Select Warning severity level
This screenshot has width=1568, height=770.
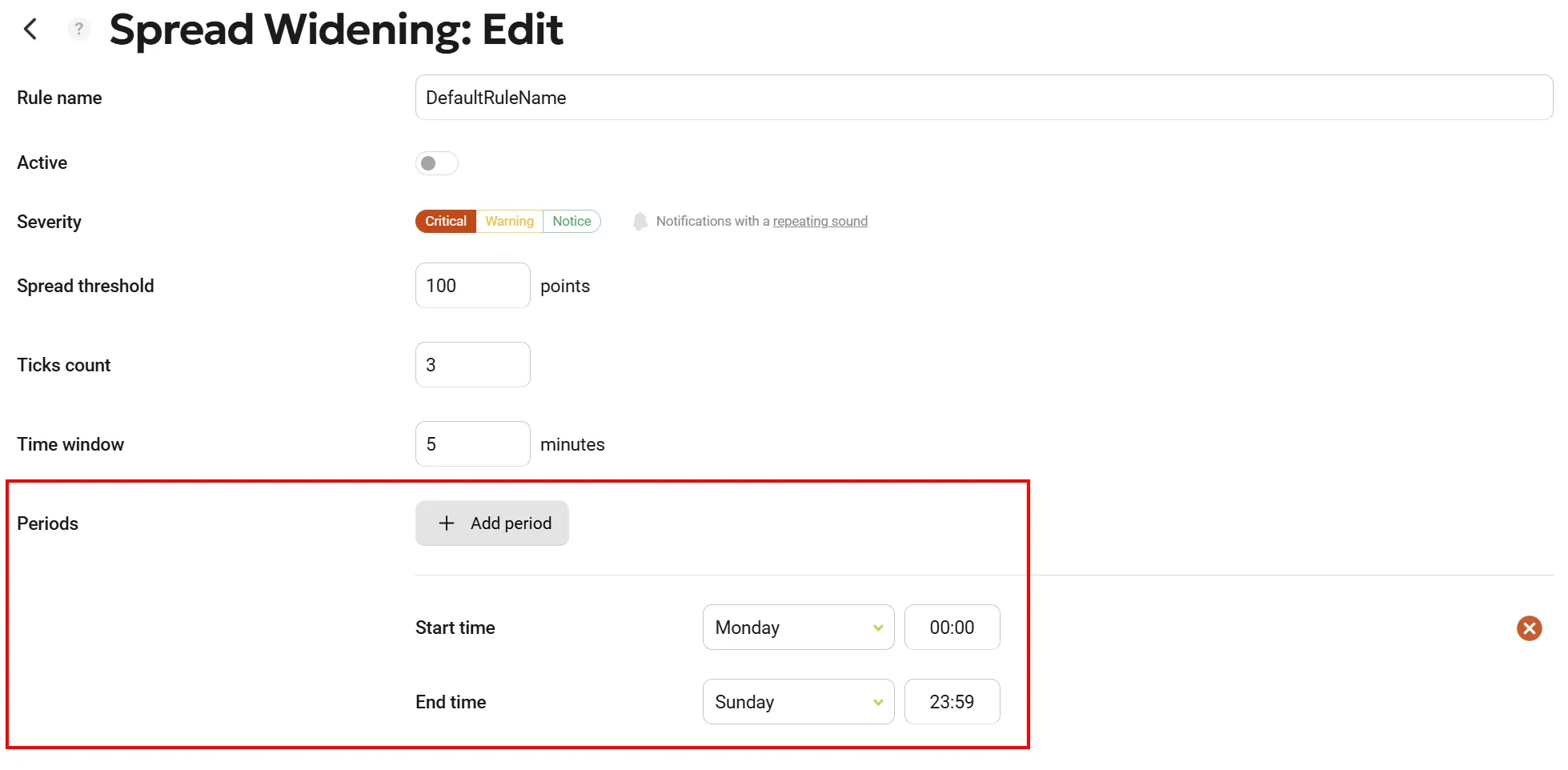tap(509, 222)
